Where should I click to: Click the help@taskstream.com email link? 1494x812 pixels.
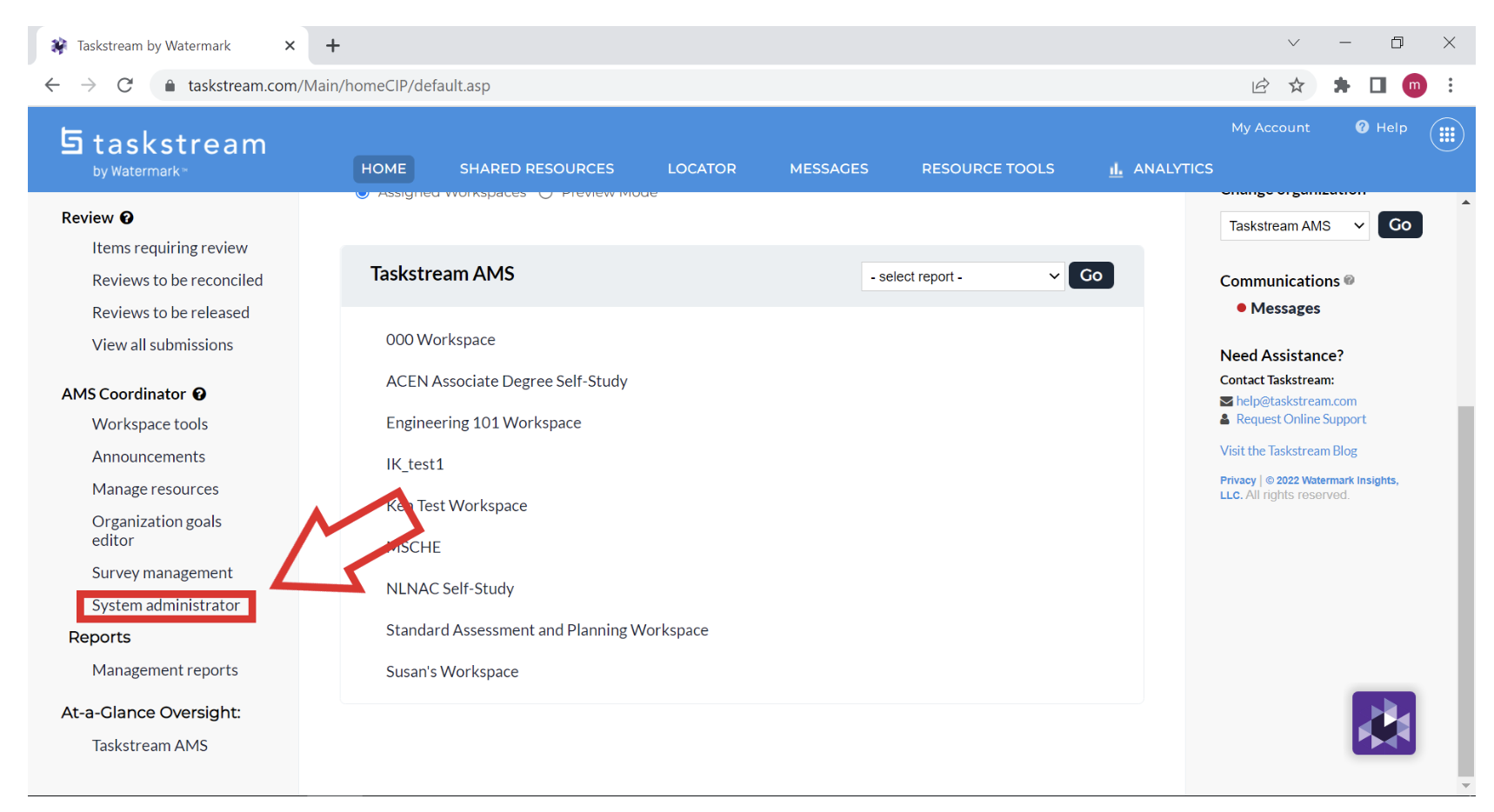[1297, 401]
